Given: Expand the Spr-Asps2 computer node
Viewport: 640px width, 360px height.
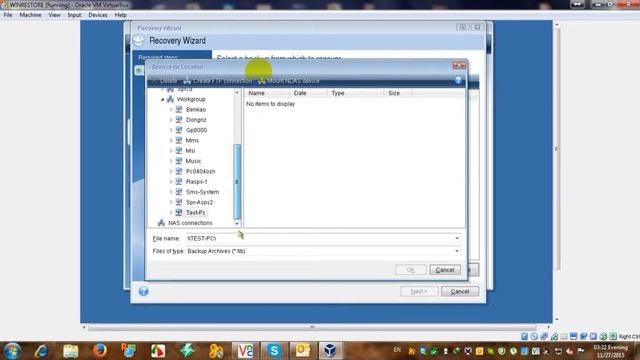Looking at the screenshot, I should (171, 202).
